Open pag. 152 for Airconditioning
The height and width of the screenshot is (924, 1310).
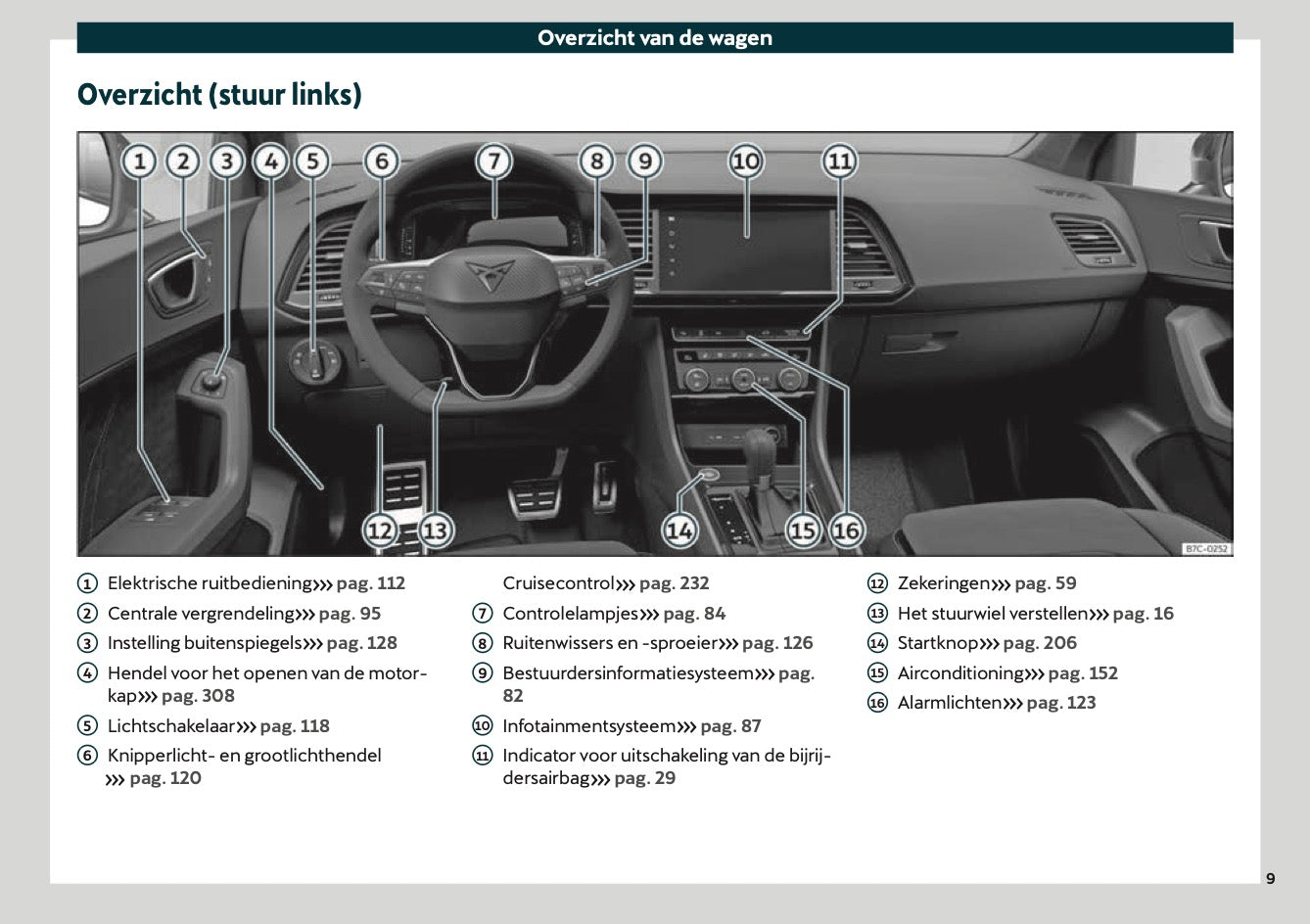coord(1083,673)
